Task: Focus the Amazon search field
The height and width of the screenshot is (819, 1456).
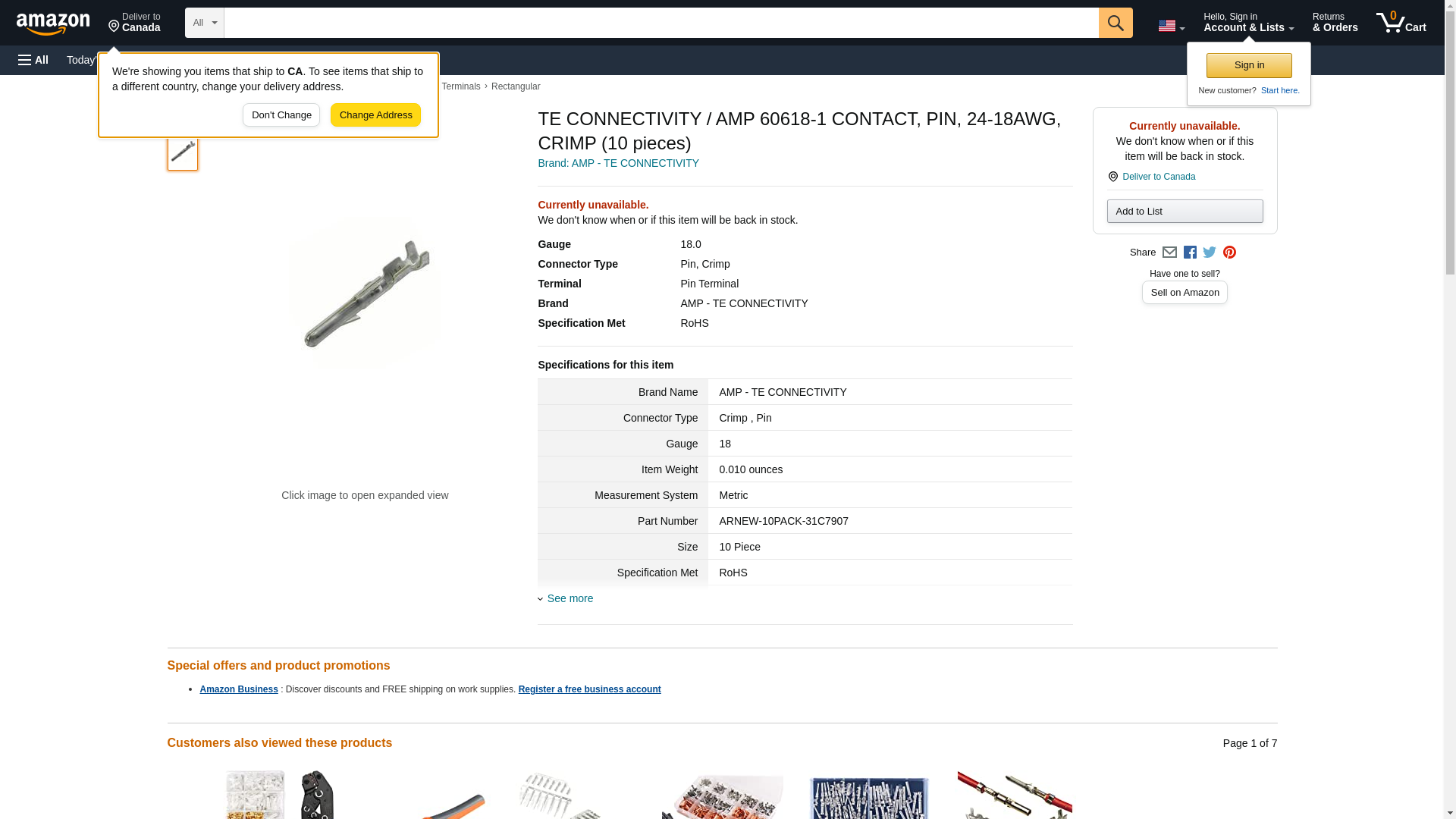Action: 661,23
